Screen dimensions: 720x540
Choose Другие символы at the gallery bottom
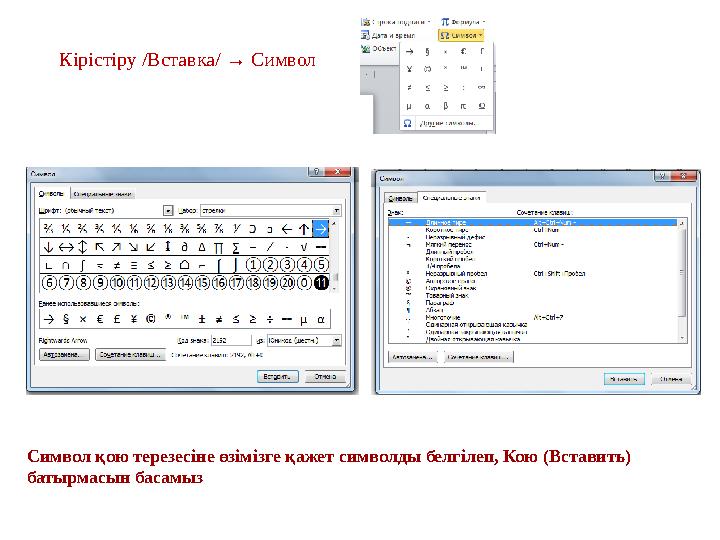pyautogui.click(x=446, y=123)
